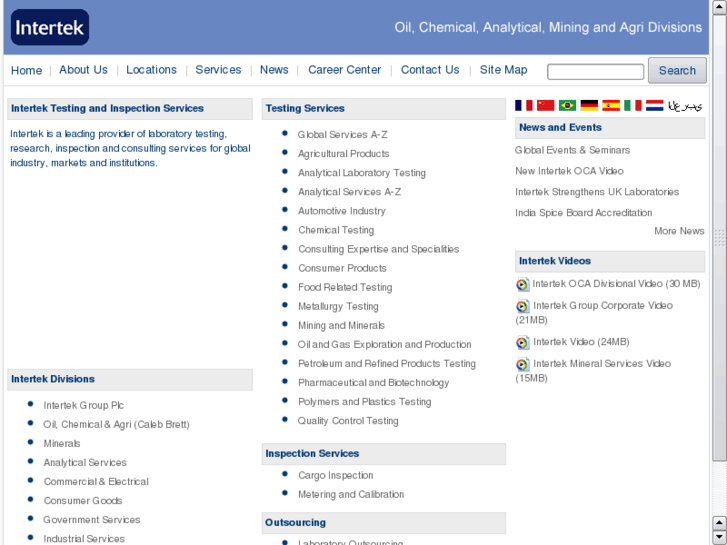Select the Italian flag icon
Screen dimensions: 727x545
(633, 105)
